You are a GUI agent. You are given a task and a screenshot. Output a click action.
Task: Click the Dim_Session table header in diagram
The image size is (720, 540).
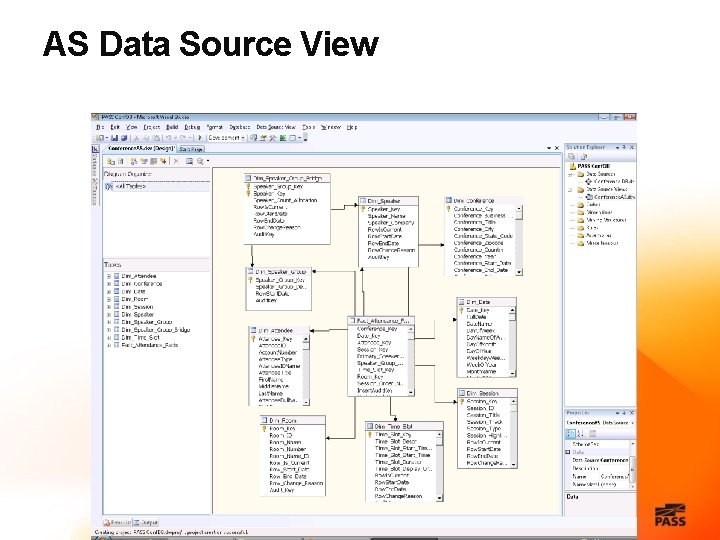(x=487, y=393)
